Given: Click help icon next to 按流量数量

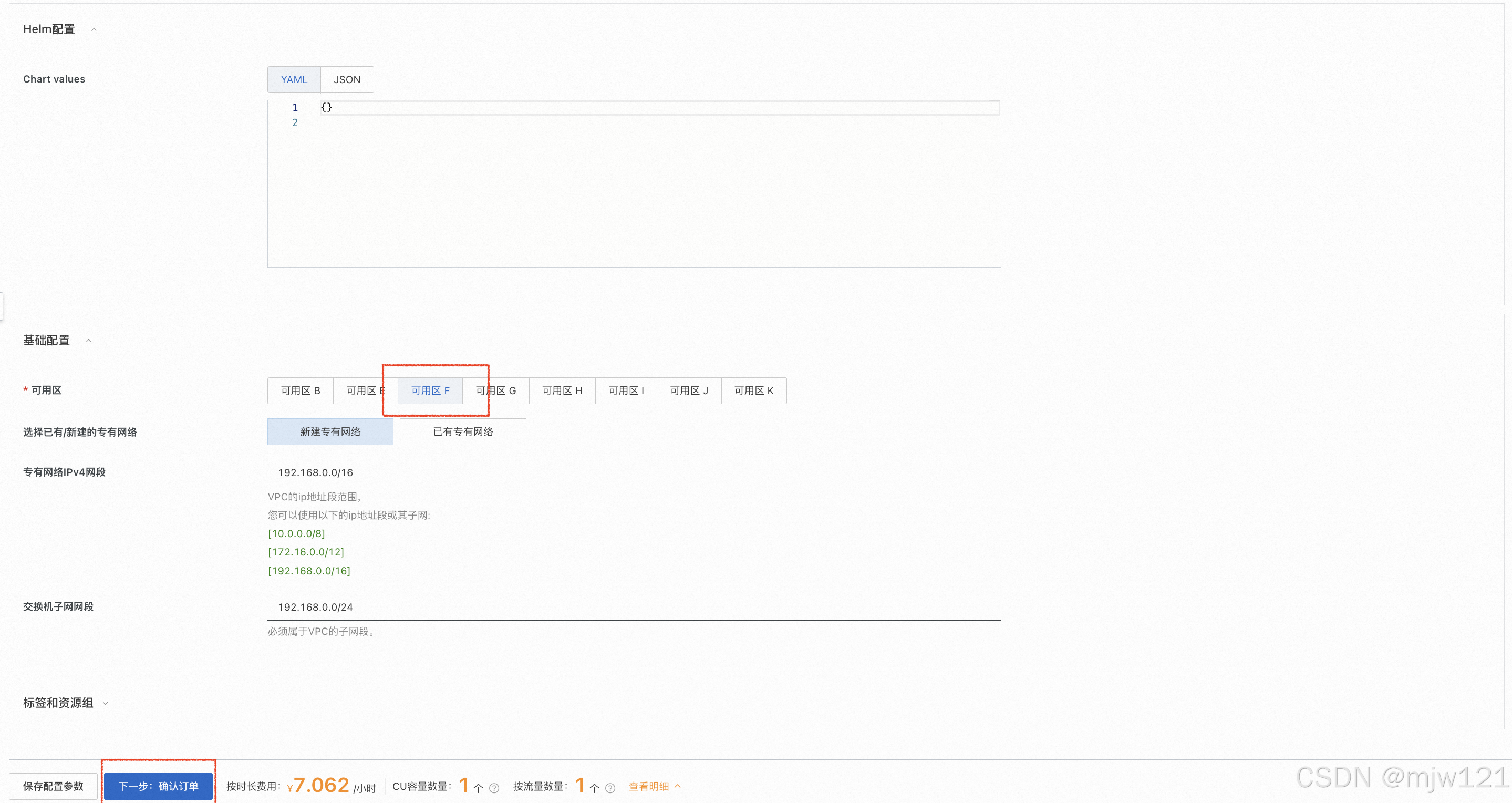Looking at the screenshot, I should pyautogui.click(x=610, y=788).
